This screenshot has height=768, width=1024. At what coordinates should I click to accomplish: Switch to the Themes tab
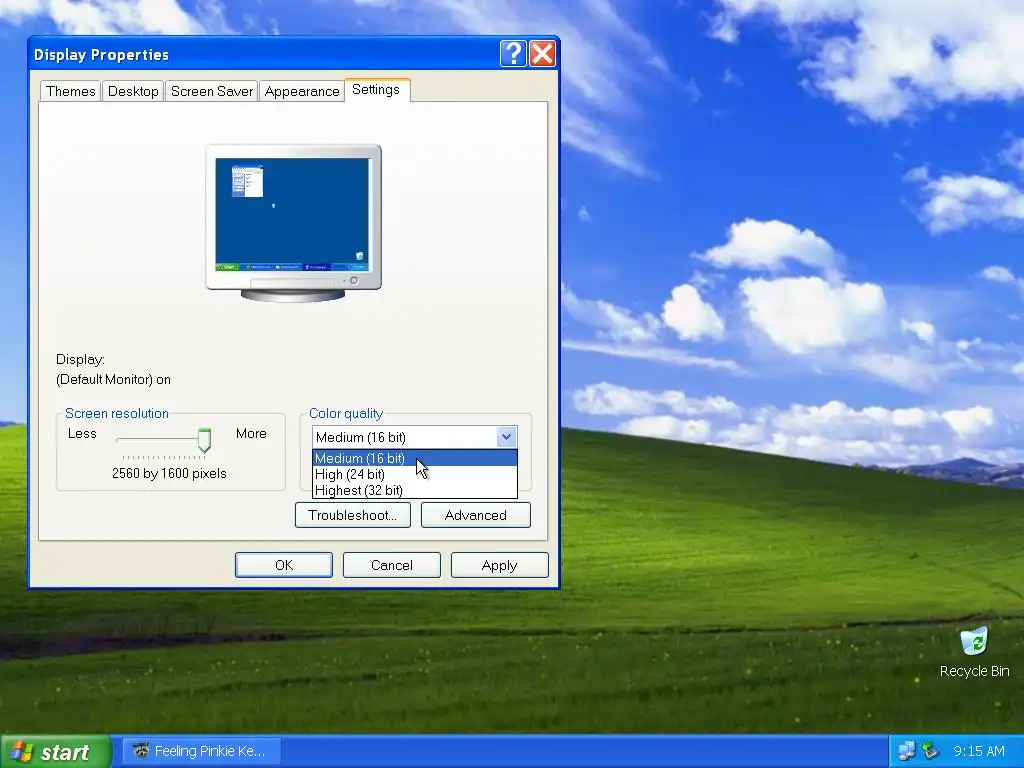[x=71, y=91]
